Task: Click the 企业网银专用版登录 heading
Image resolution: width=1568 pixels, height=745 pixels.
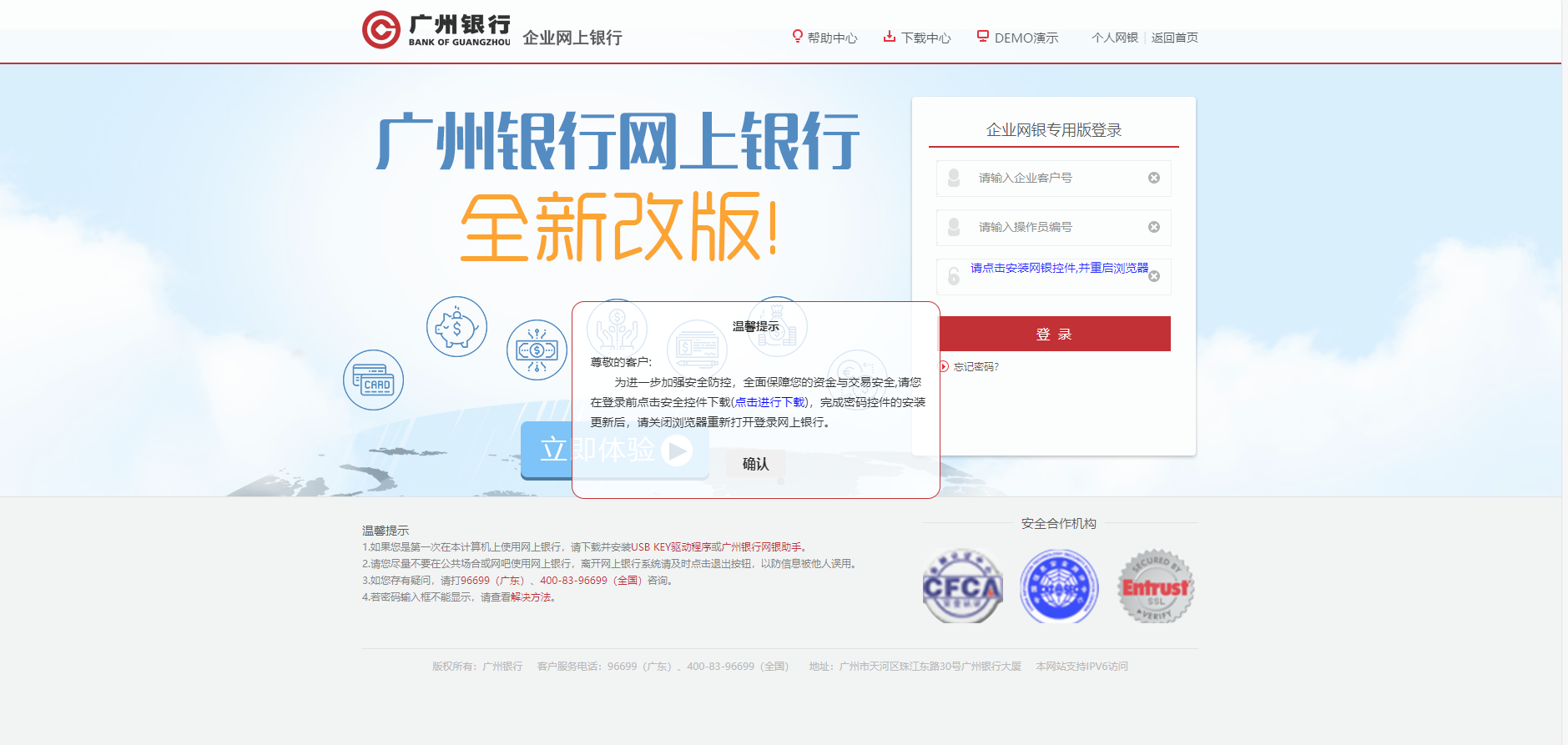Action: click(x=1054, y=130)
